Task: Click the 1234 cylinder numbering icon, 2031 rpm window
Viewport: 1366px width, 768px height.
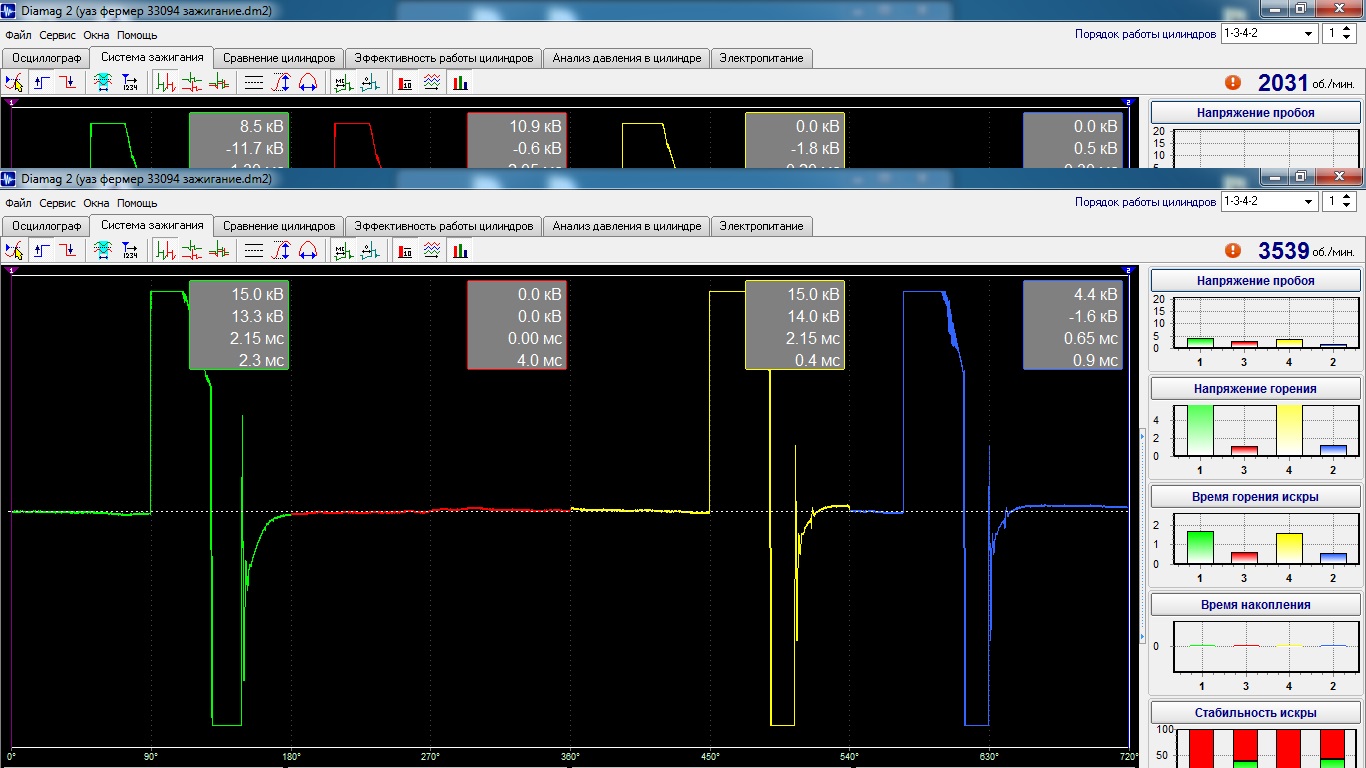Action: [130, 82]
